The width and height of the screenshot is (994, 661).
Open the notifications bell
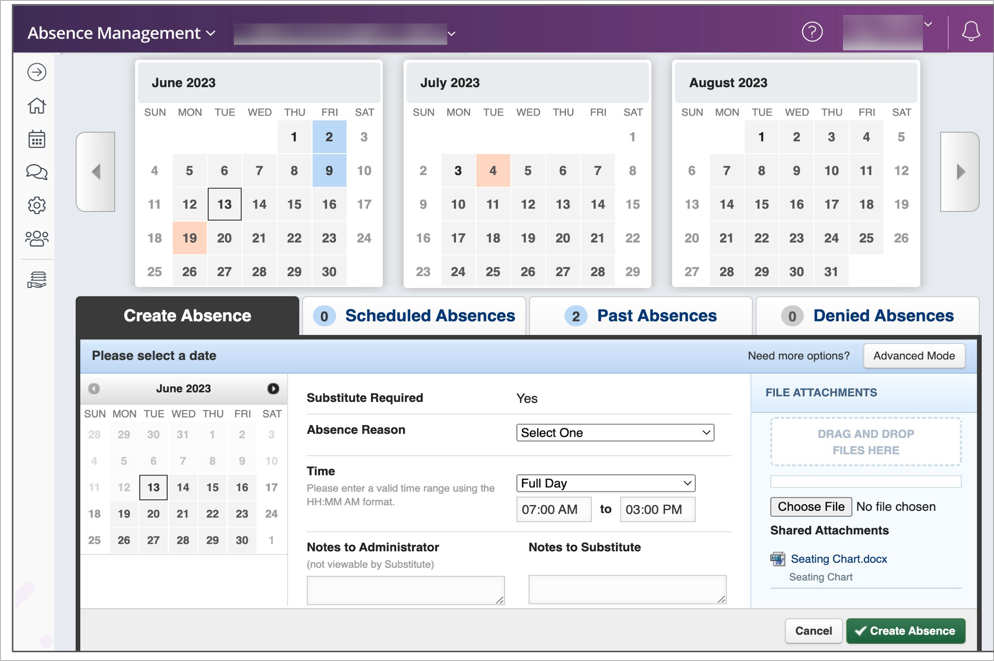click(x=970, y=32)
